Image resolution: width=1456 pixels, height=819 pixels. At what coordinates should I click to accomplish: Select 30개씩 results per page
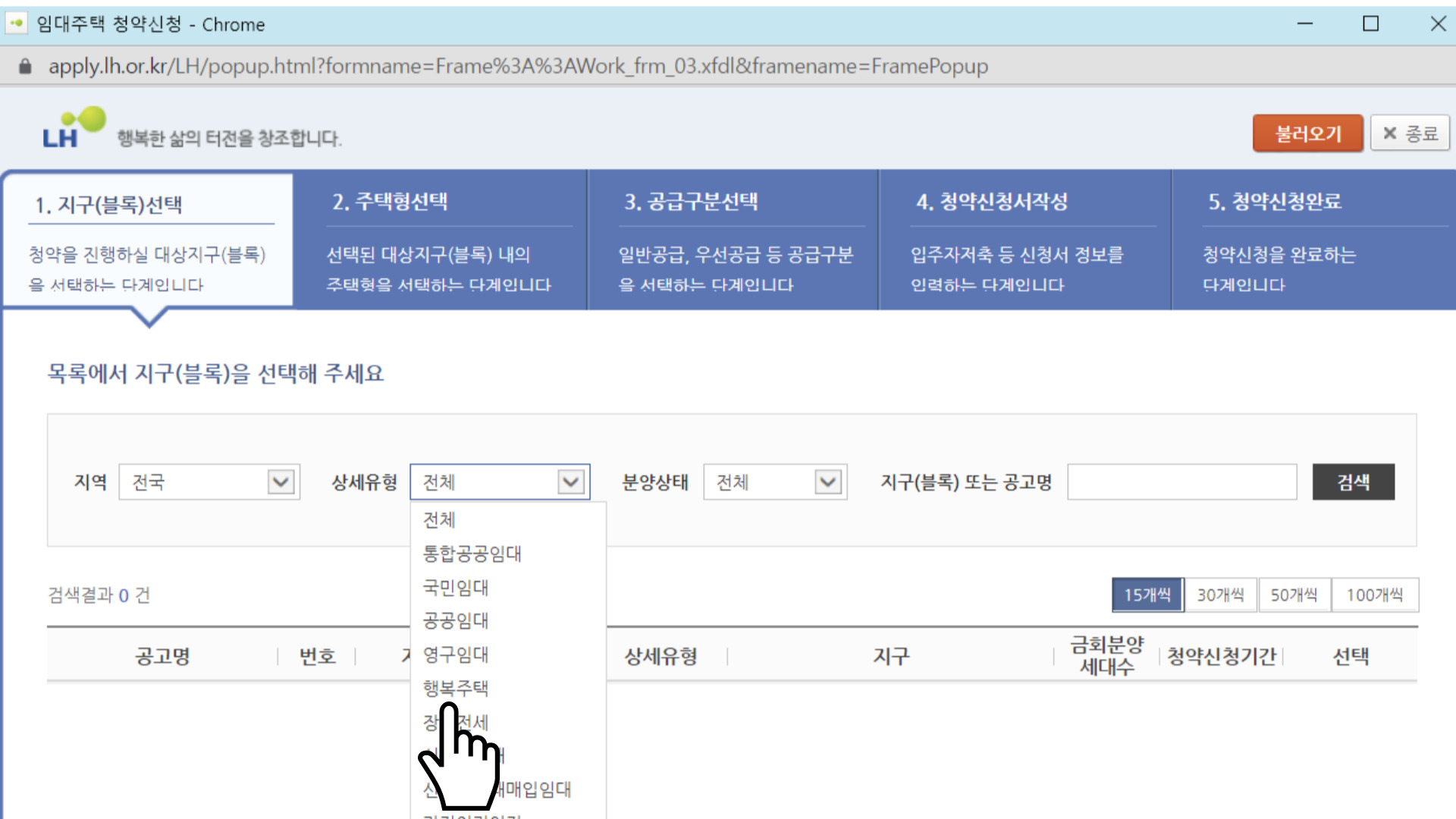[1220, 595]
